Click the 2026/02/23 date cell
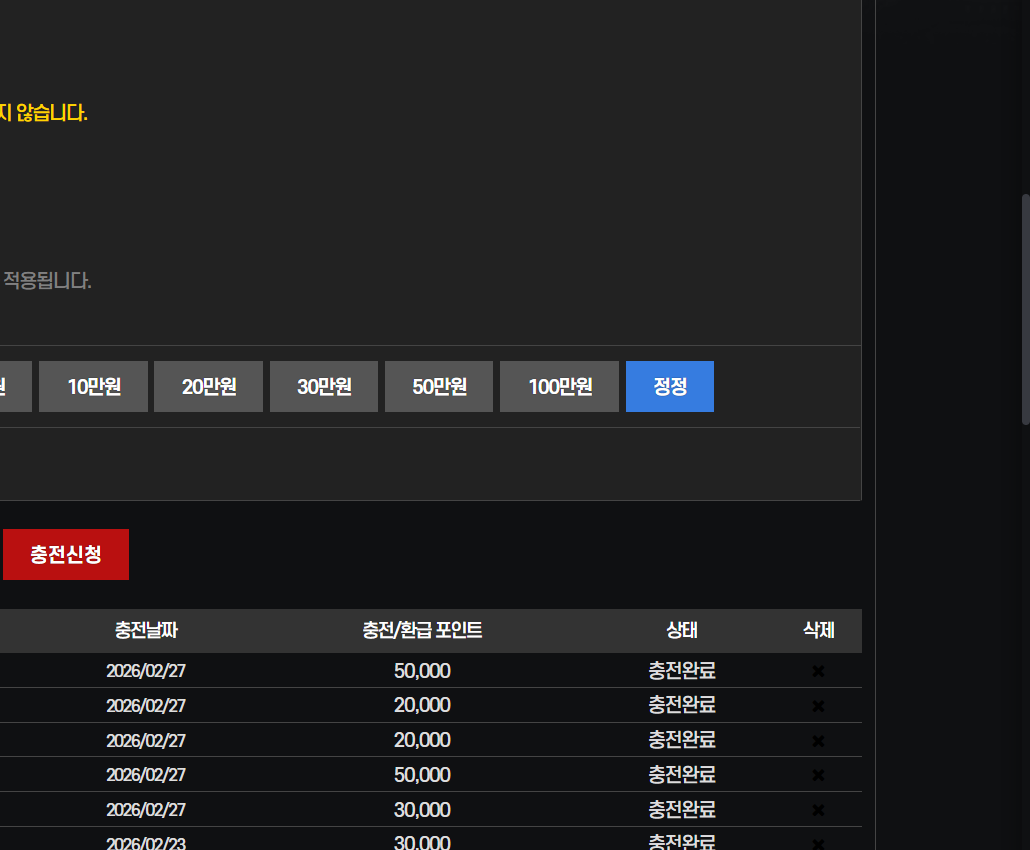This screenshot has width=1030, height=850. coord(146,843)
